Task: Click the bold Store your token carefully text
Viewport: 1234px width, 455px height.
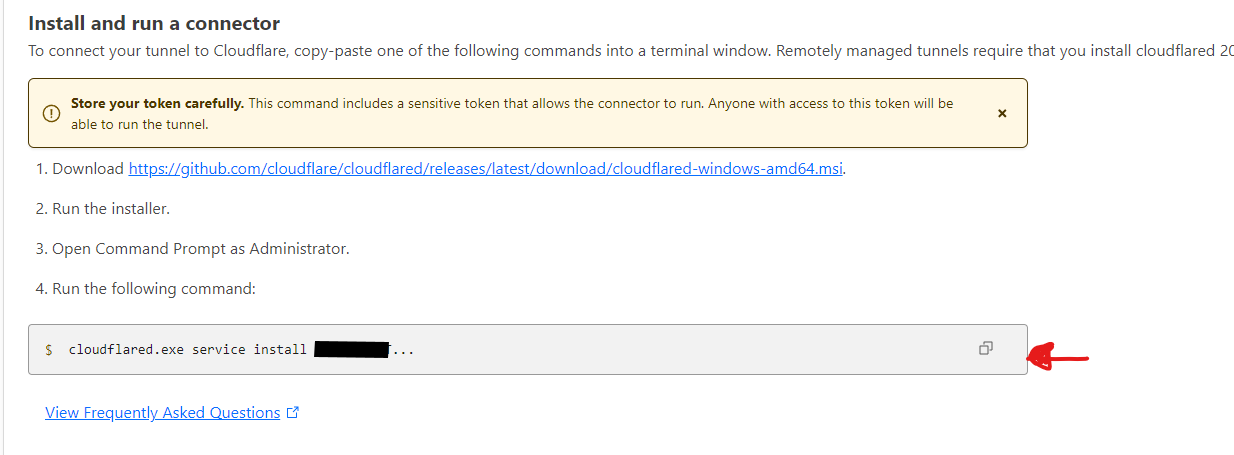Action: [x=157, y=104]
